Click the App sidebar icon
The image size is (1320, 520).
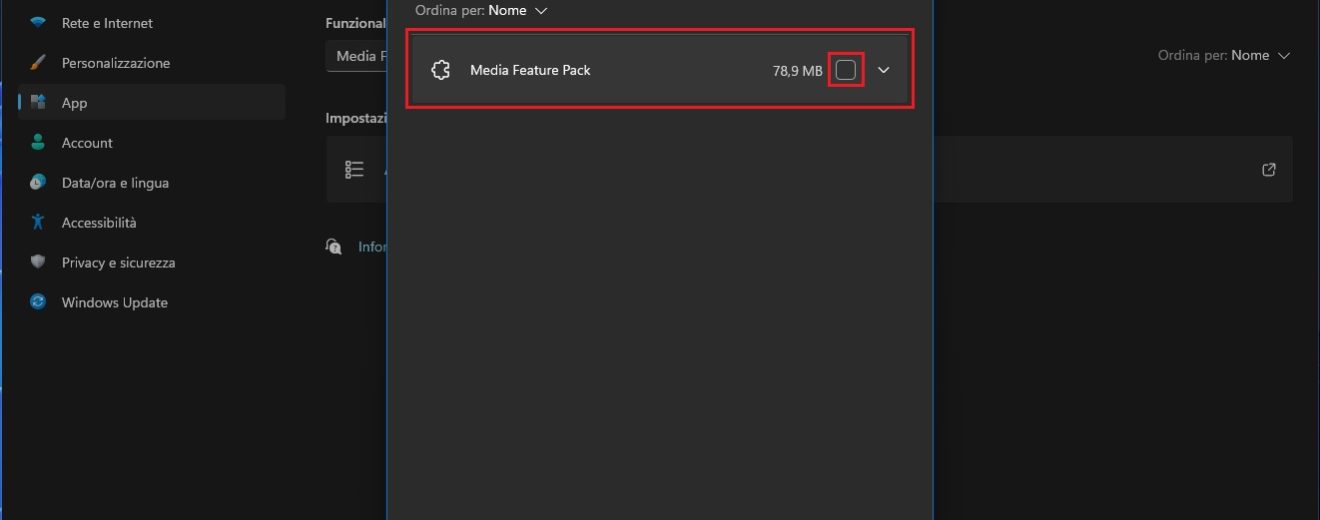click(x=38, y=102)
